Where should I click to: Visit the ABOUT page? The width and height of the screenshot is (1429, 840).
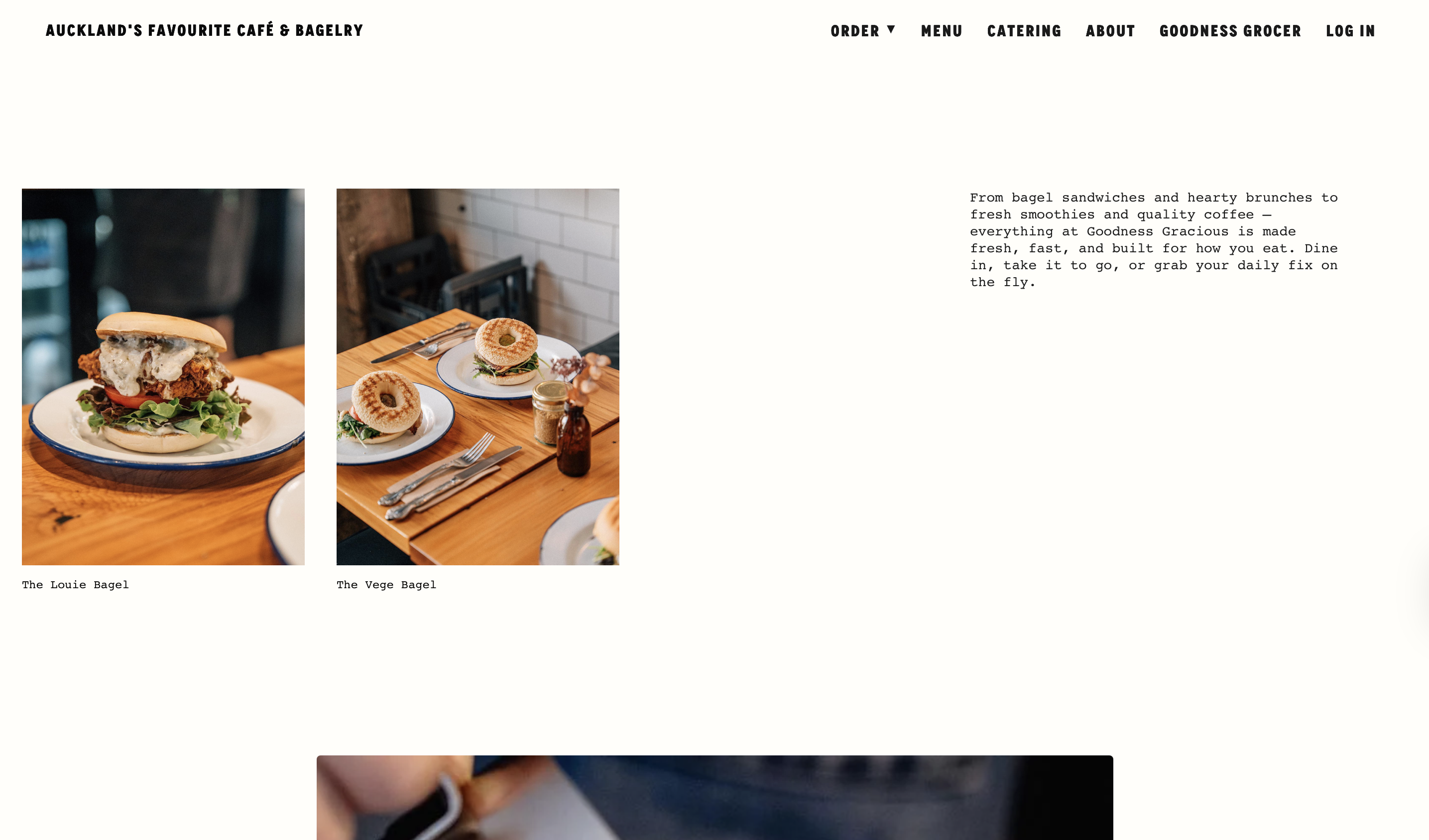[1110, 31]
